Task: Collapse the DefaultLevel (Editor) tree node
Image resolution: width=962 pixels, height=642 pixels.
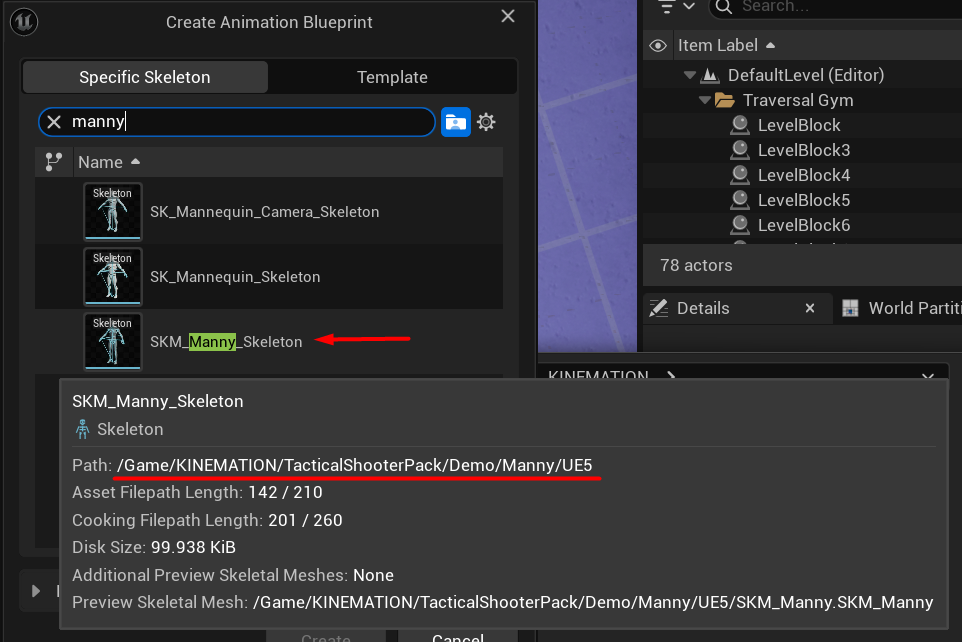Action: (690, 75)
